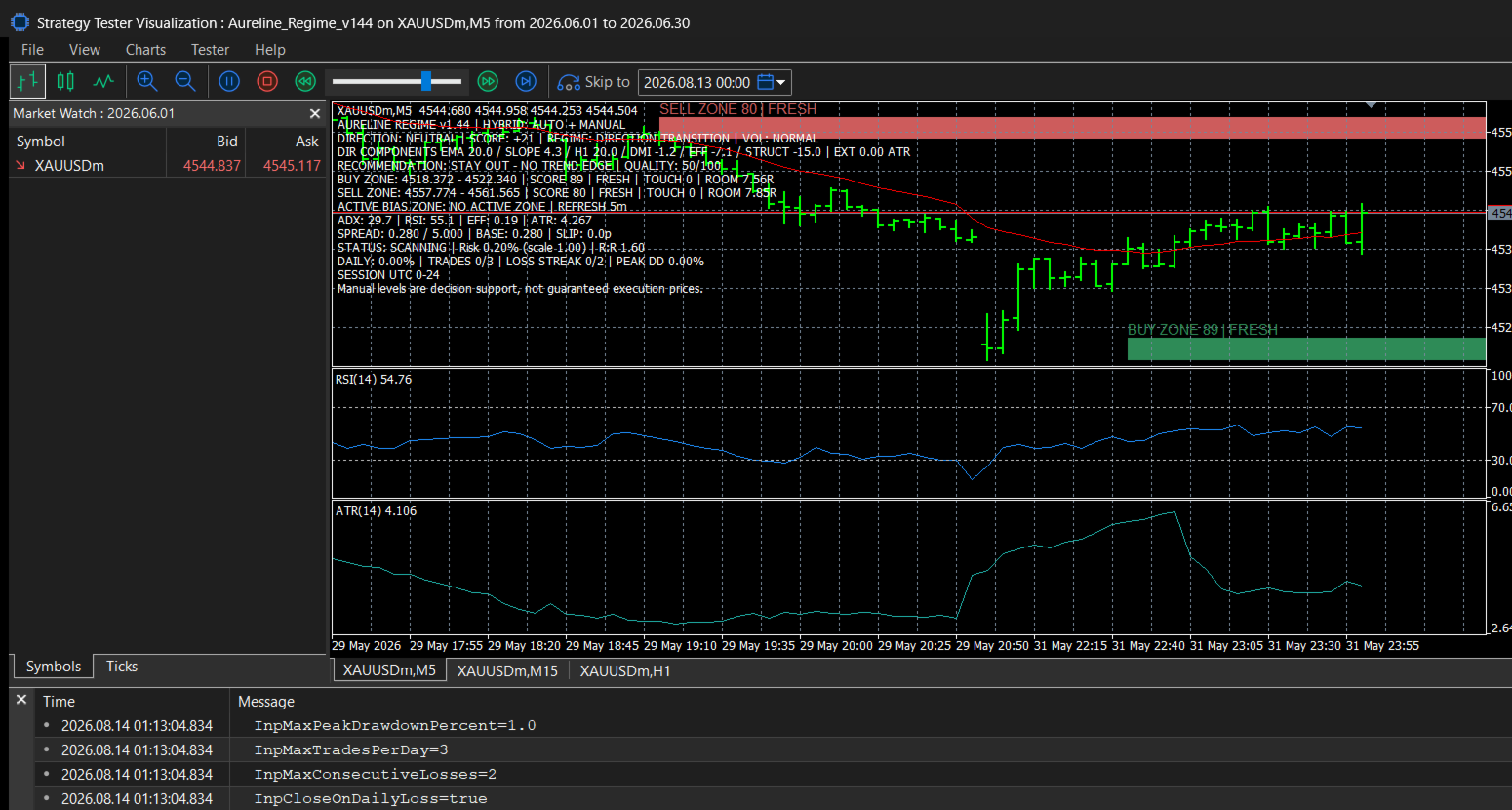This screenshot has height=810, width=1512.
Task: Click the Market Watch : 2026.06.01 title
Action: (94, 114)
